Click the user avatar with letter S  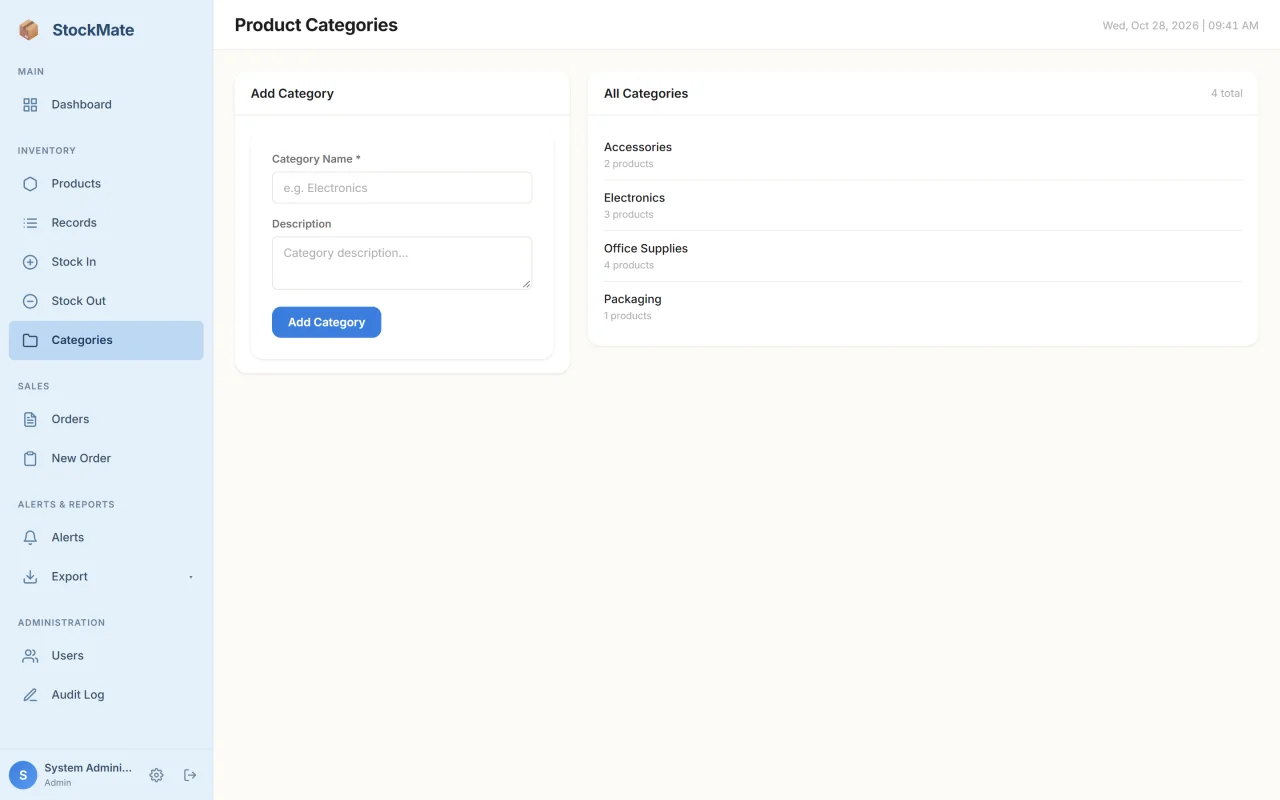[23, 775]
